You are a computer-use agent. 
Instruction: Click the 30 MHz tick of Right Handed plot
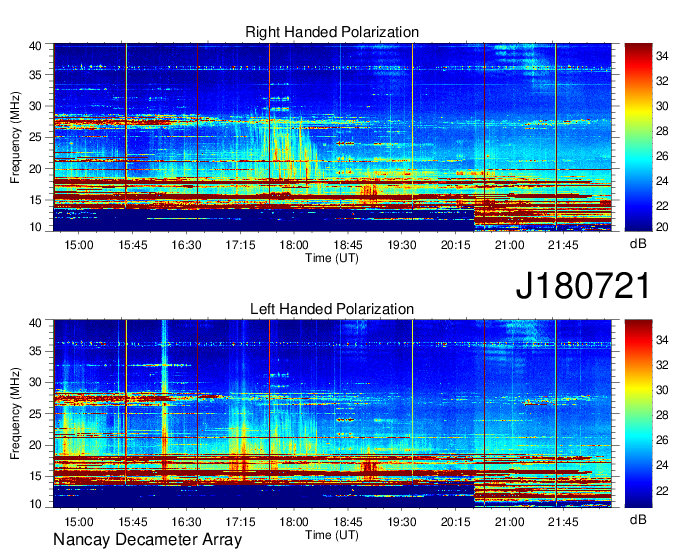pyautogui.click(x=36, y=106)
